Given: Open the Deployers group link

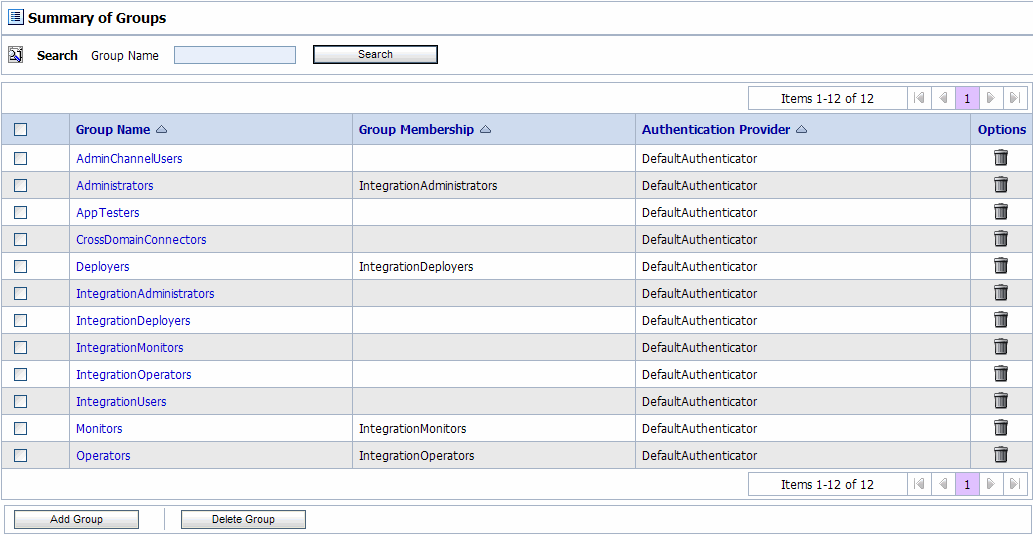Looking at the screenshot, I should tap(102, 267).
